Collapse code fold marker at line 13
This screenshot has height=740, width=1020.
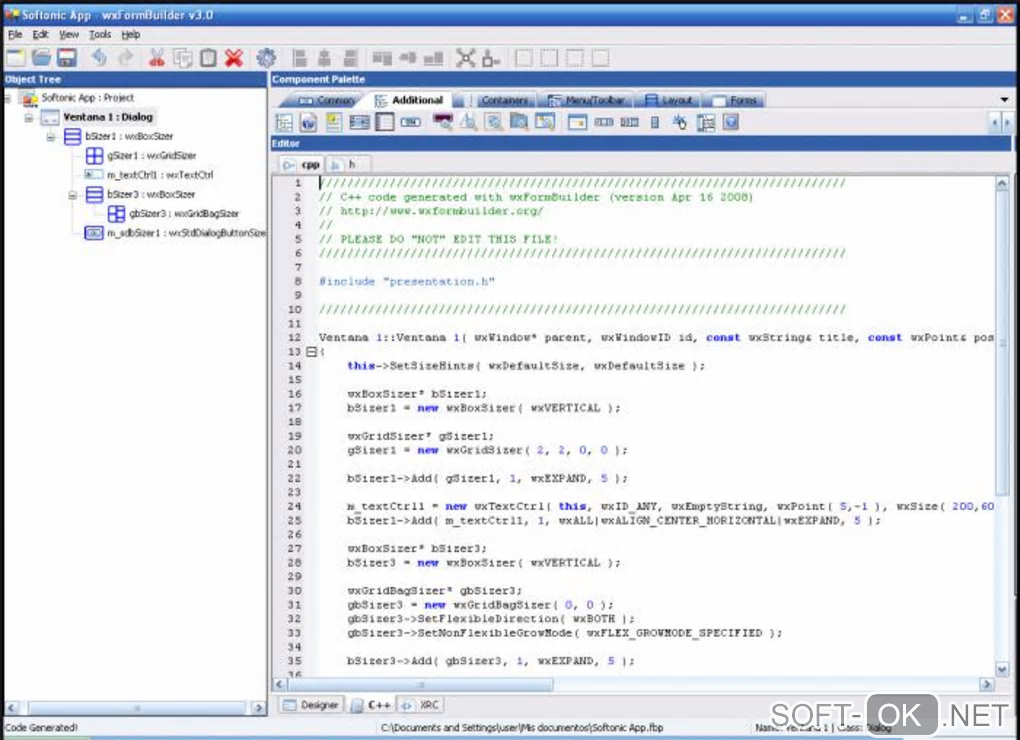coord(311,352)
